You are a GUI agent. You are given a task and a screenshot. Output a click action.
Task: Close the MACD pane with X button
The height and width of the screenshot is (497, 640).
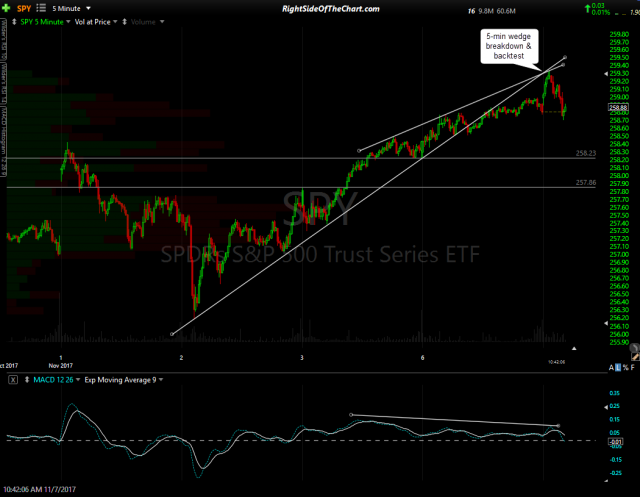tap(13, 380)
